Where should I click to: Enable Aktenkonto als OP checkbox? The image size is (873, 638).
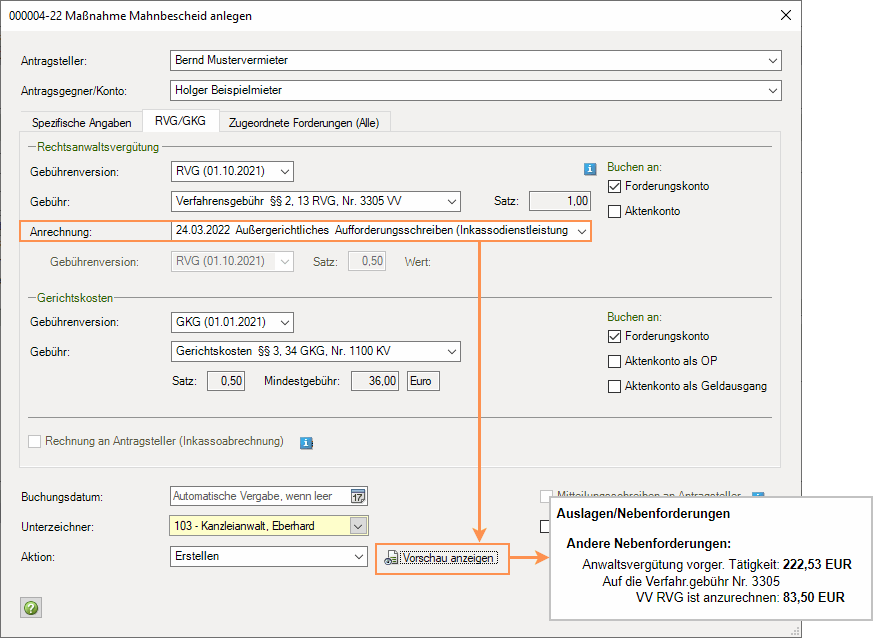614,361
